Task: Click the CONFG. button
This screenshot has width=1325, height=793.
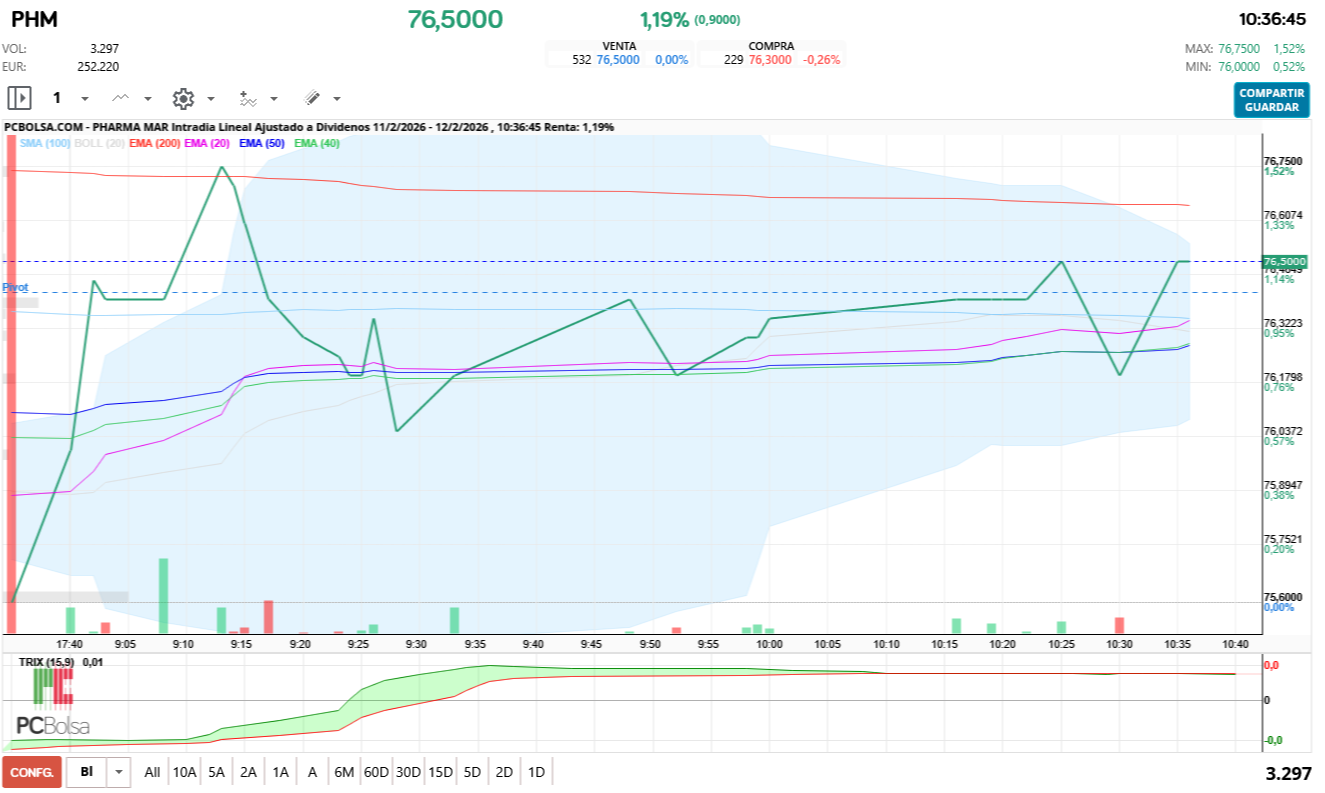Action: point(32,772)
